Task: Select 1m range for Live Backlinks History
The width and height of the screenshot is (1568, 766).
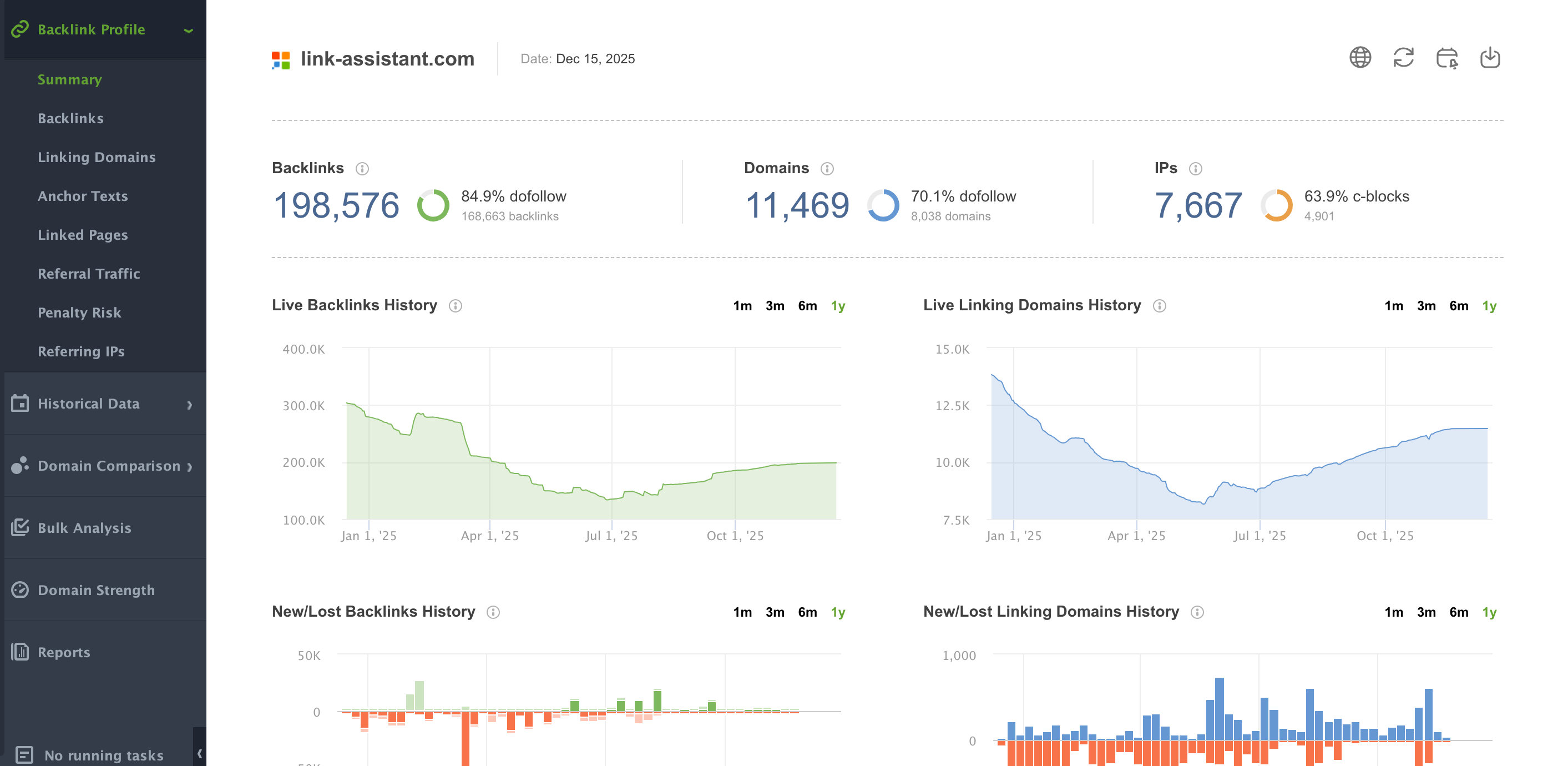Action: [x=742, y=306]
